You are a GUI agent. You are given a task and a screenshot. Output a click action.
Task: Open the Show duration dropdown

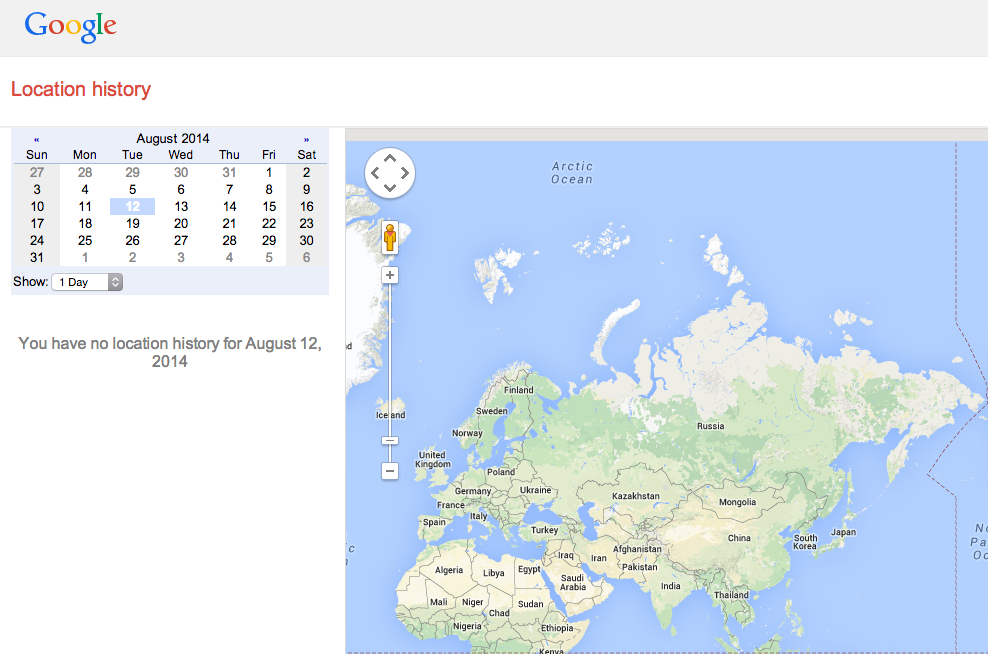(87, 282)
